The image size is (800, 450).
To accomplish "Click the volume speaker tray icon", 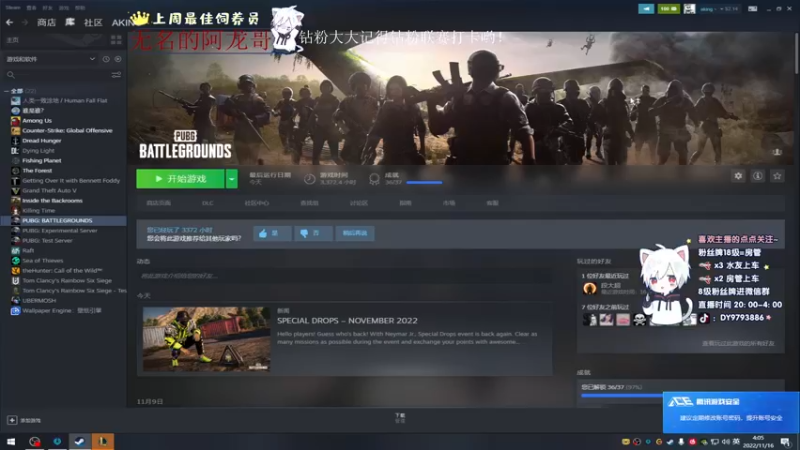I will tap(726, 442).
